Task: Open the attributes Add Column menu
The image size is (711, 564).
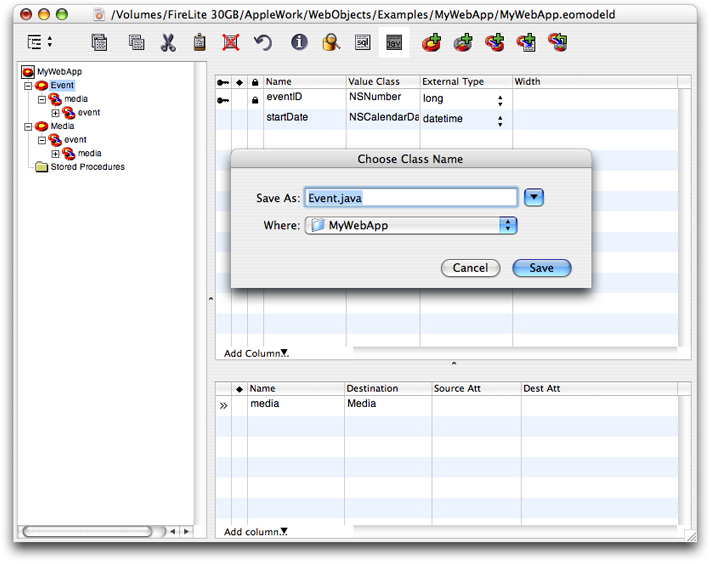Action: point(256,353)
